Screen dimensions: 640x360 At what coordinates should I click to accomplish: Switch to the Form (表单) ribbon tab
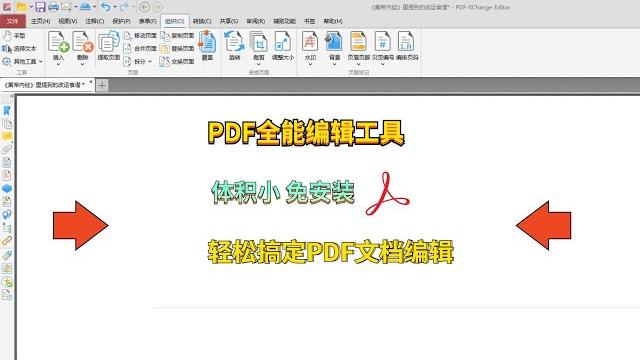point(148,21)
